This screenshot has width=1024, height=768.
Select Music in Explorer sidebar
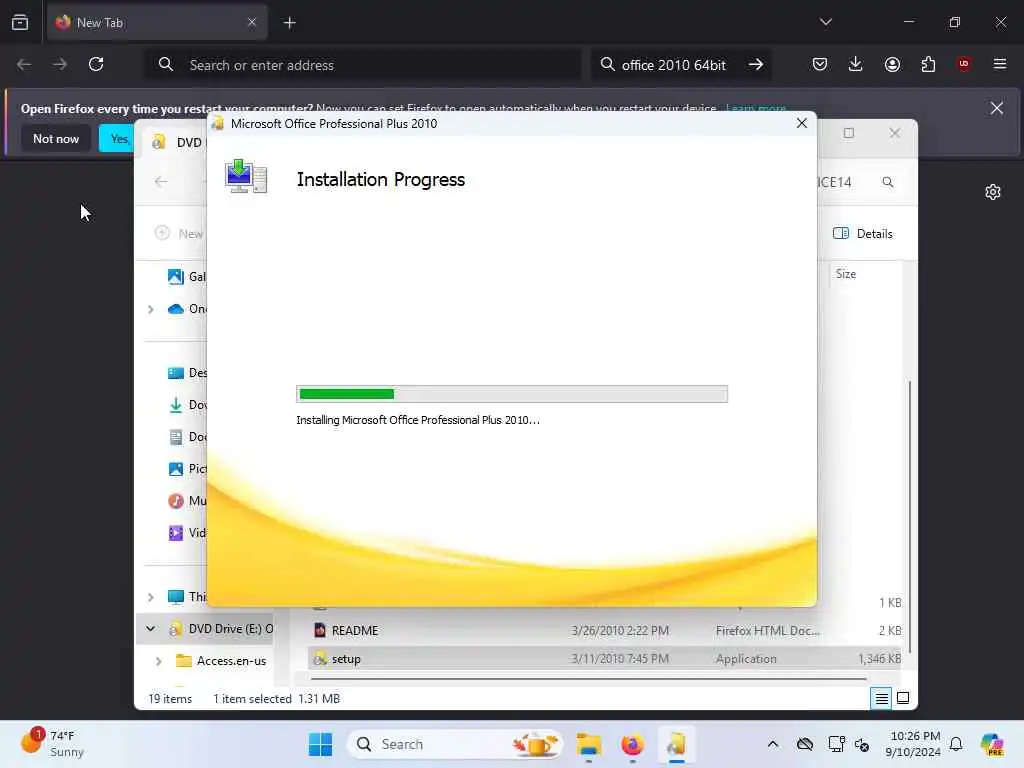187,501
